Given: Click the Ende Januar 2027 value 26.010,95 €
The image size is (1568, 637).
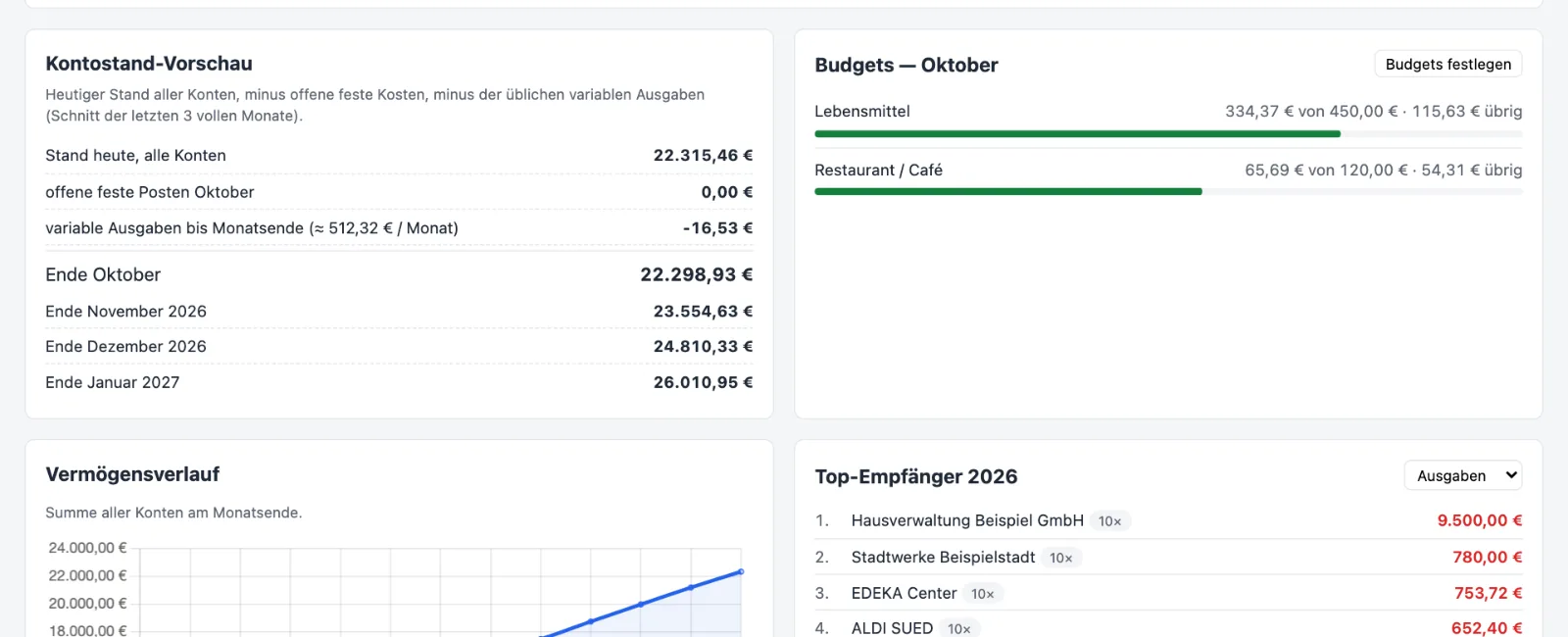Looking at the screenshot, I should (x=704, y=382).
